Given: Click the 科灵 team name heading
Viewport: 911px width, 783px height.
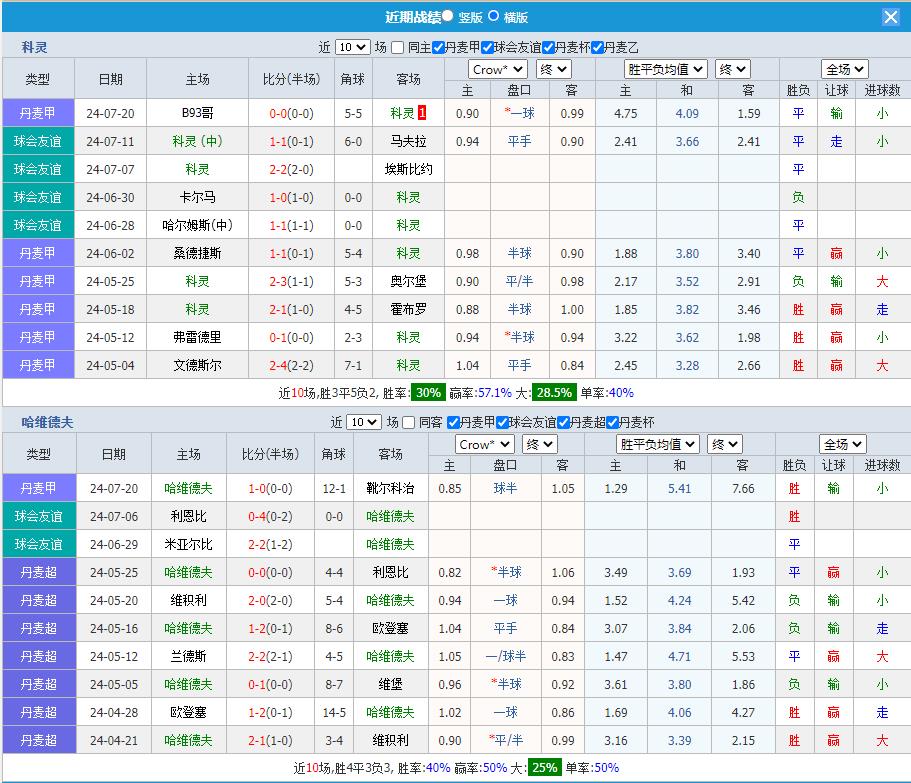Looking at the screenshot, I should 35,47.
